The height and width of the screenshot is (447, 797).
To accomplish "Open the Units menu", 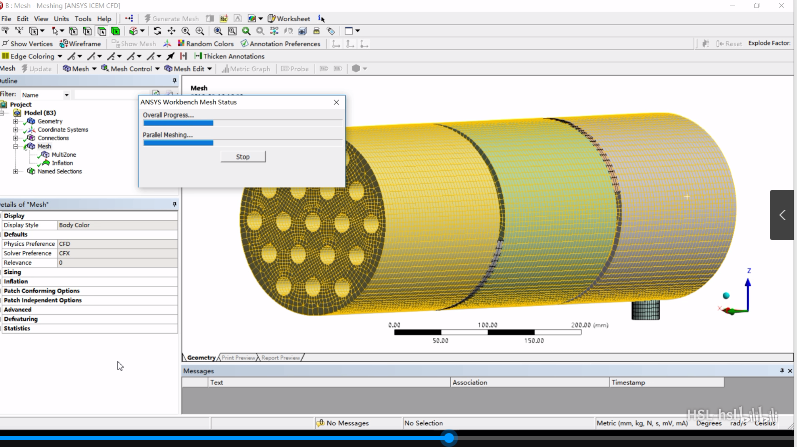I will pos(61,18).
